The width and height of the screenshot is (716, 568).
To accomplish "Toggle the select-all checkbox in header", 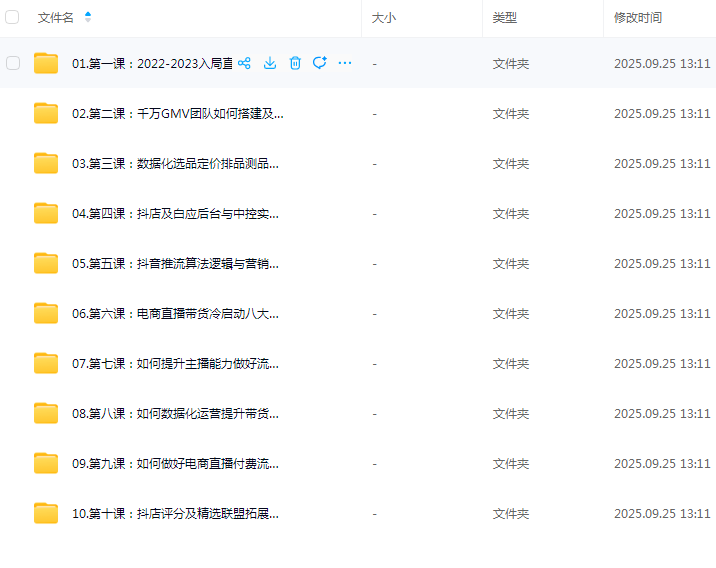I will (x=12, y=17).
